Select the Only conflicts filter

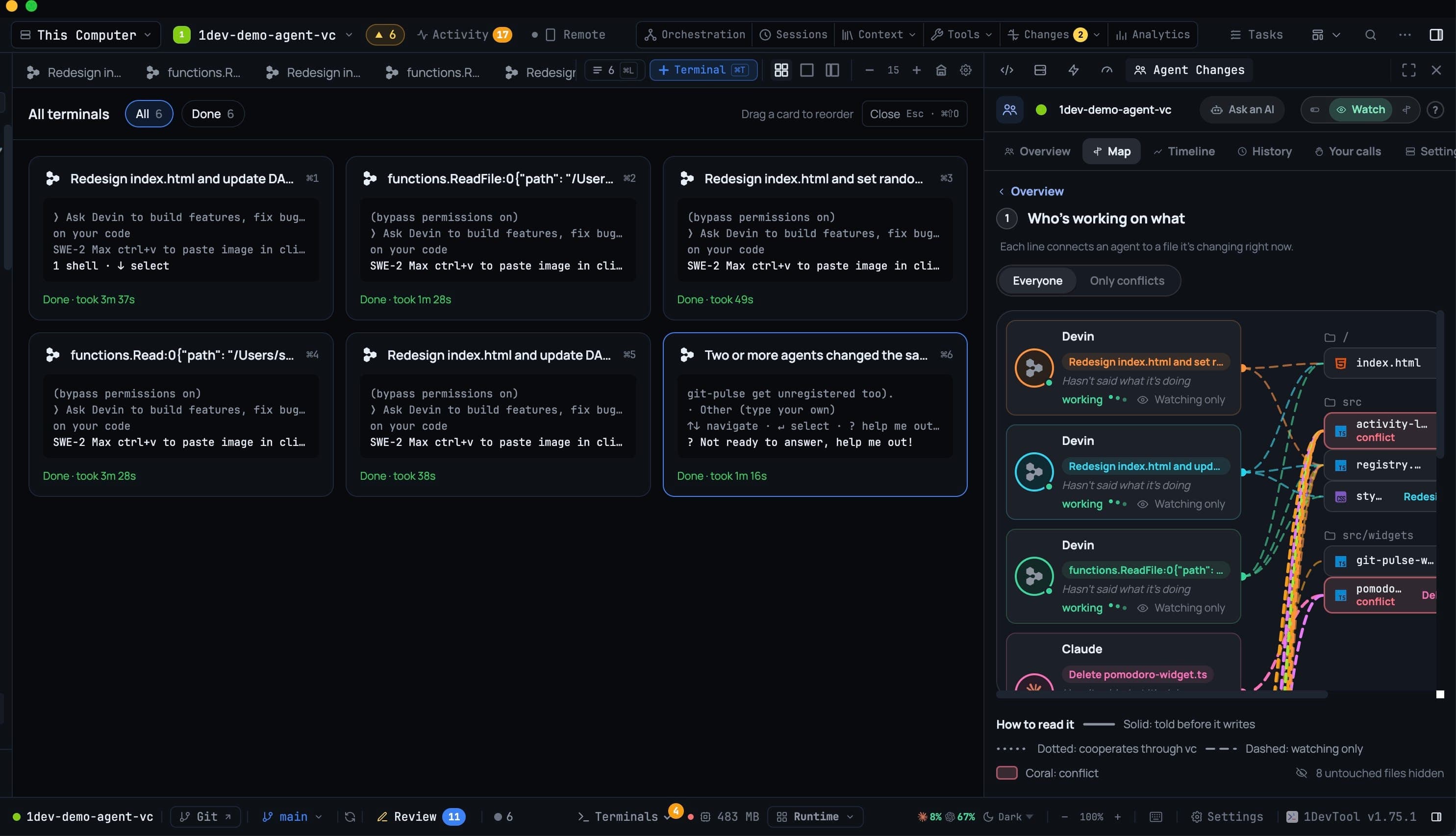[x=1127, y=281]
